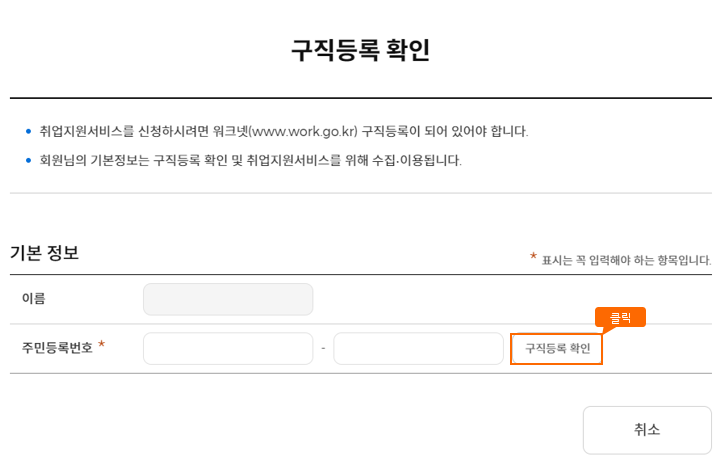Click the red asterisk beside 주민등록번호

tap(102, 346)
